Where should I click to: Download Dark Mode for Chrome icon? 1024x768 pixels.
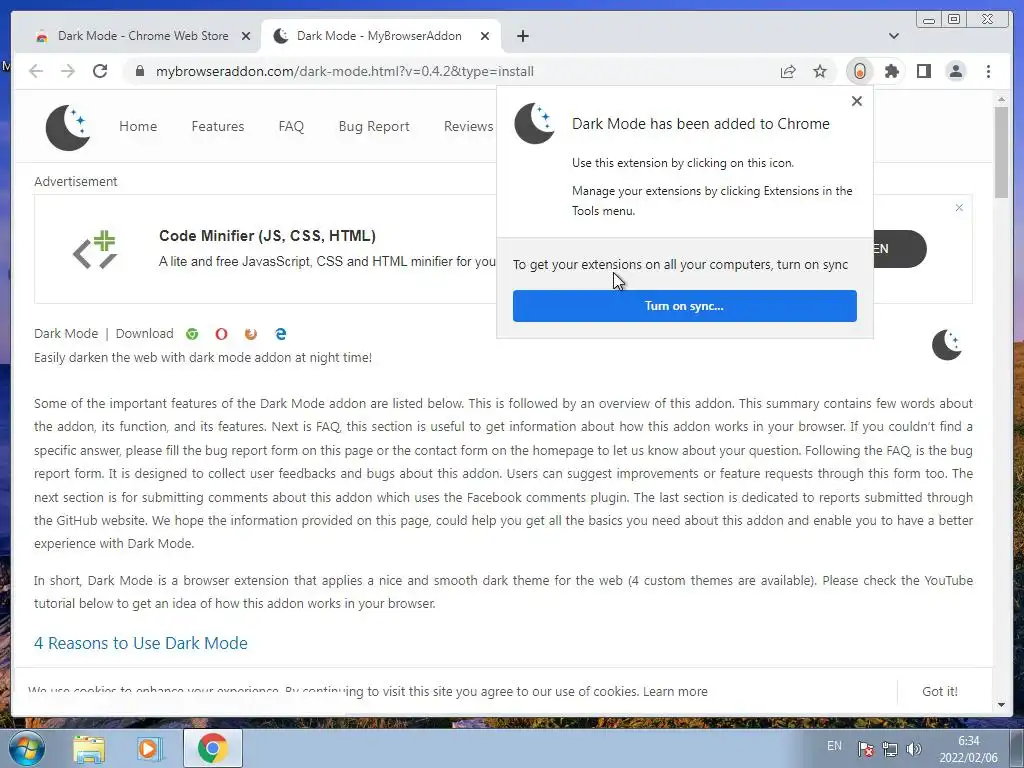click(x=192, y=334)
